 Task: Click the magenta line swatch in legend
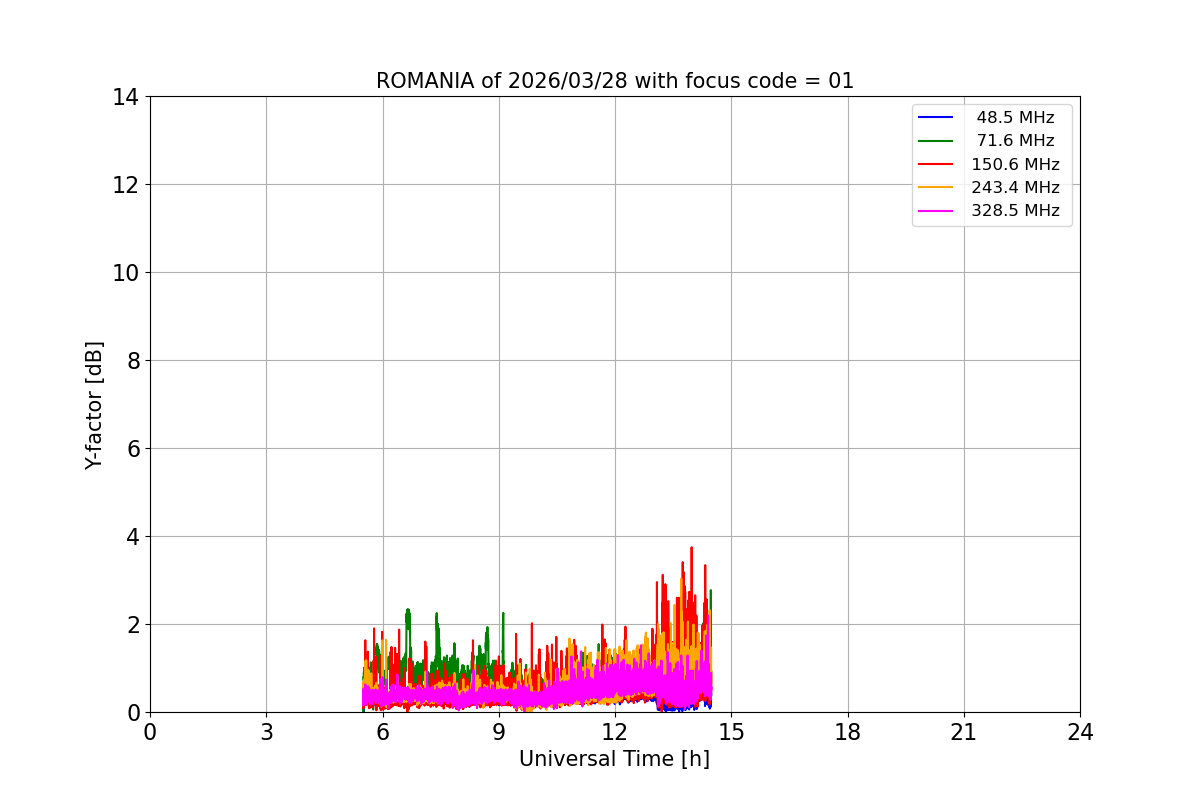point(936,211)
